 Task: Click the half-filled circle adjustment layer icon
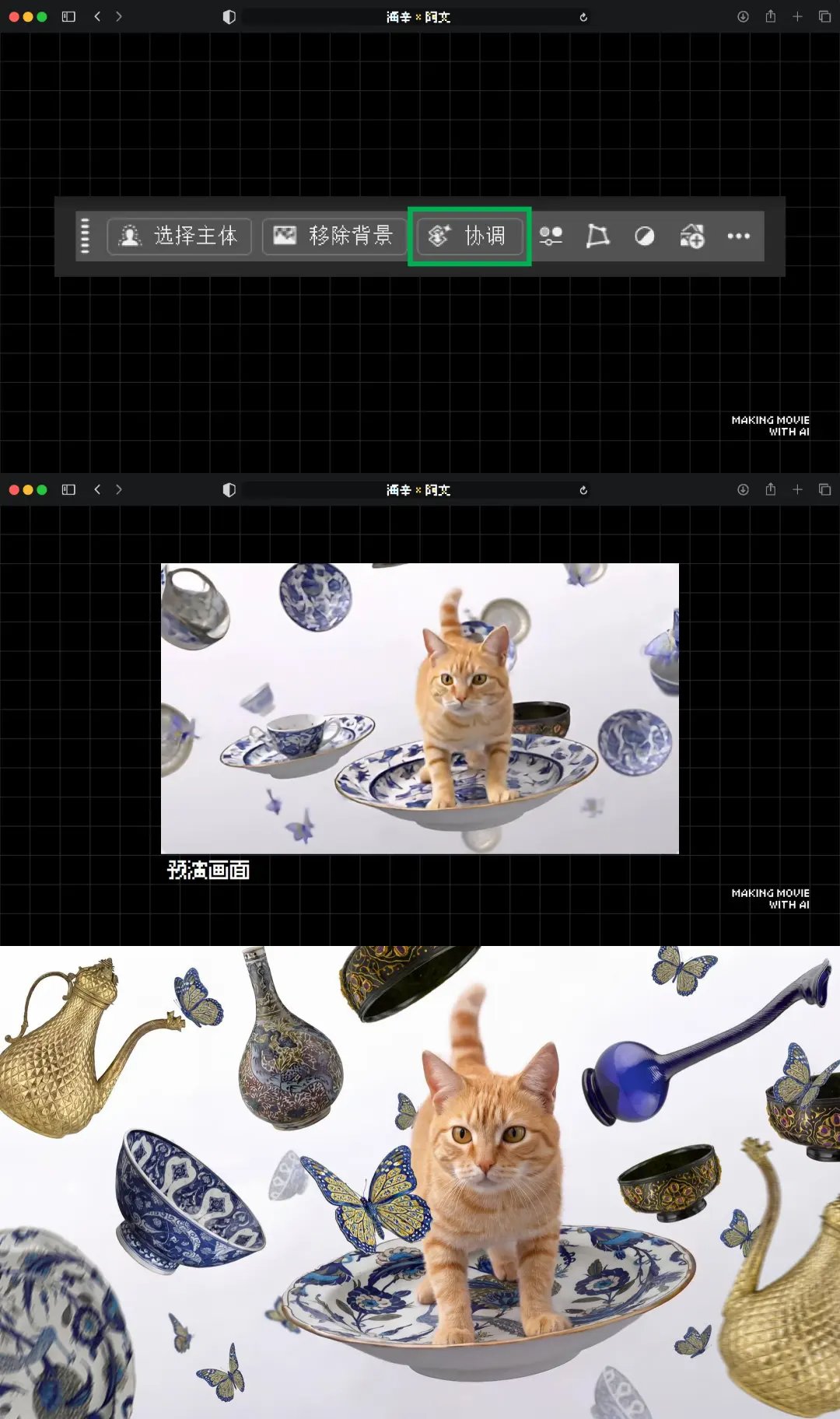pyautogui.click(x=644, y=236)
